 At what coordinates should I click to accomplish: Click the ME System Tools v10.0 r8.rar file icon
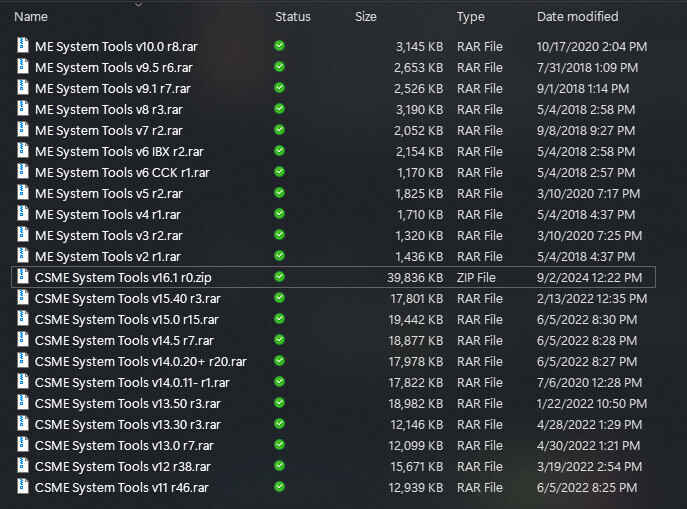[x=23, y=46]
